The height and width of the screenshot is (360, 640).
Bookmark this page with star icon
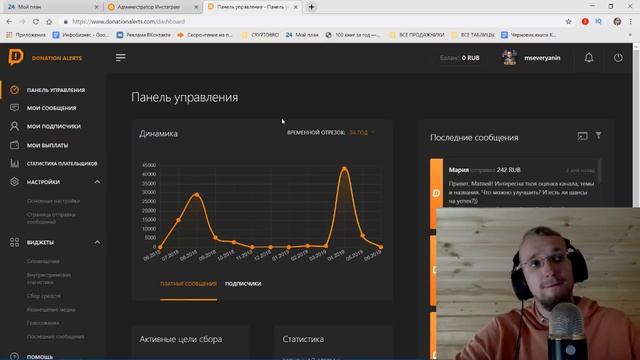(x=568, y=22)
